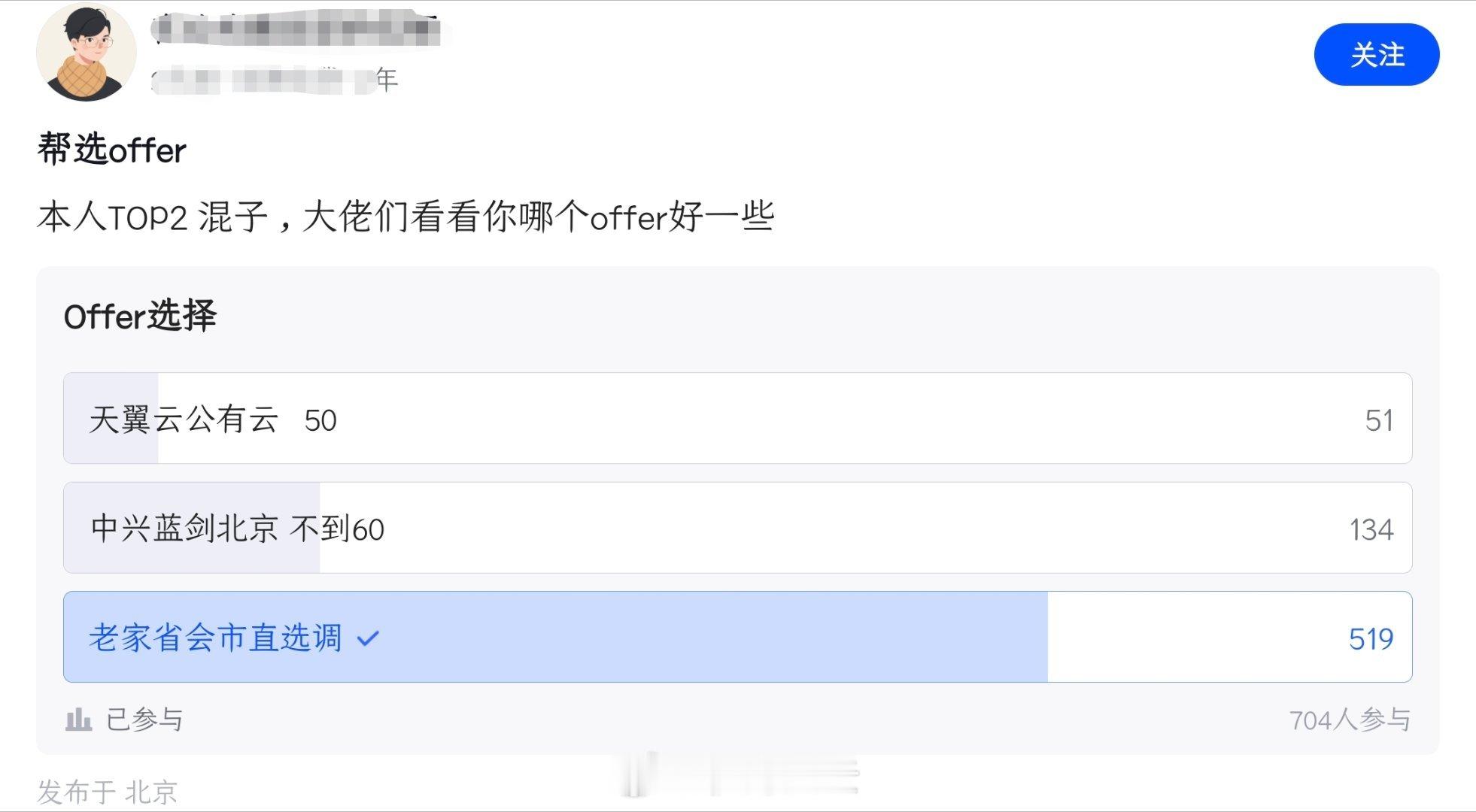This screenshot has height=812, width=1476.
Task: Click 发布于 北京 location label
Action: click(105, 789)
